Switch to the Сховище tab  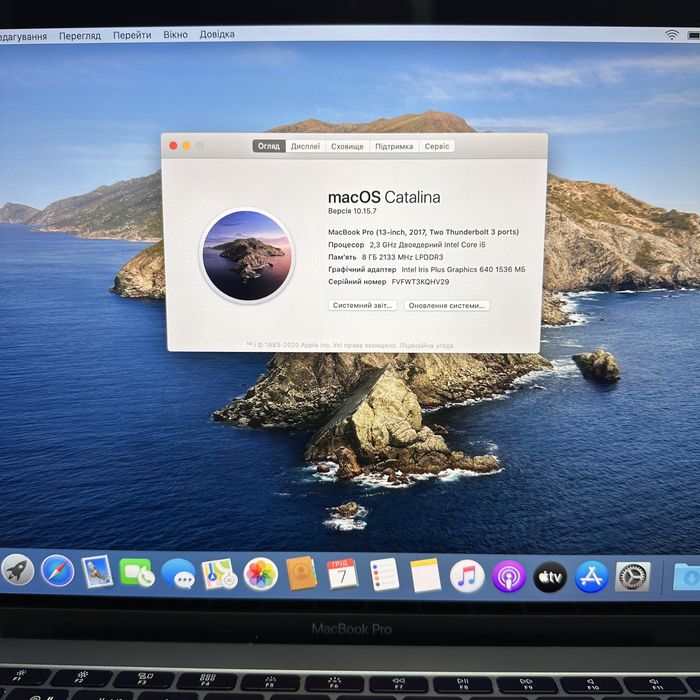(x=347, y=146)
